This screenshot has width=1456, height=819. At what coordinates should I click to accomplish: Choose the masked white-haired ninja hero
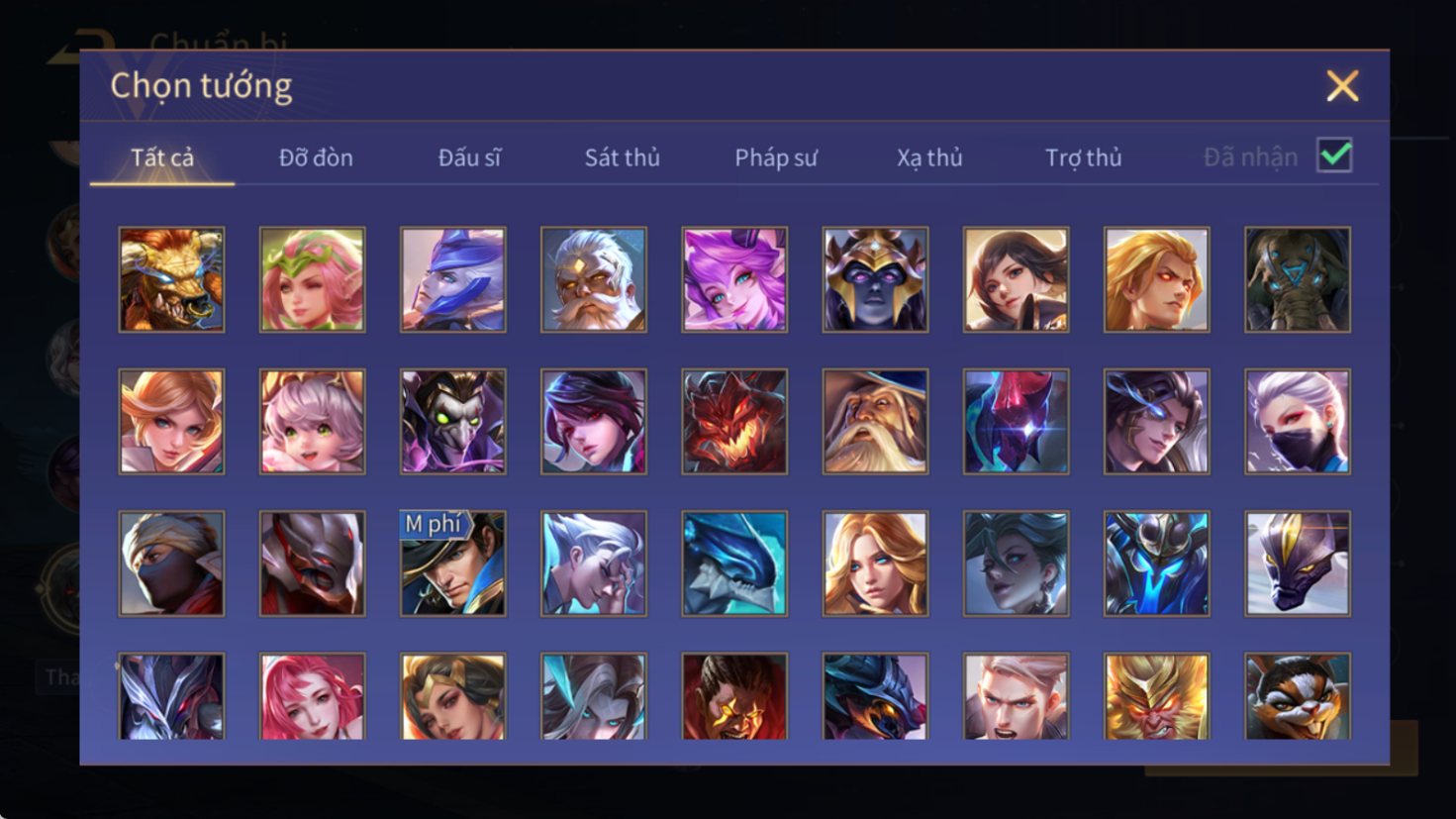coord(1298,422)
